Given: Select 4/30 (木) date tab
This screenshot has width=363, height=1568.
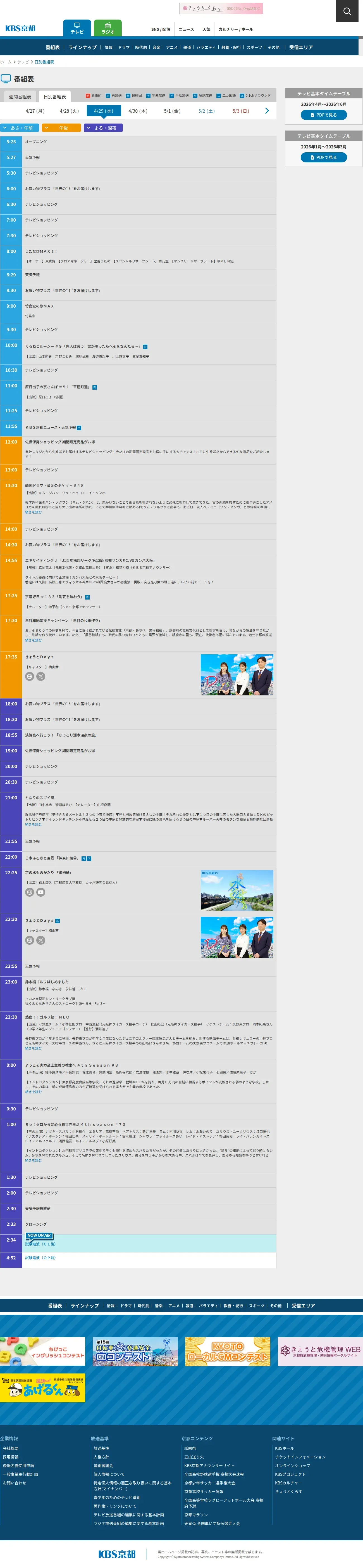Looking at the screenshot, I should [138, 111].
